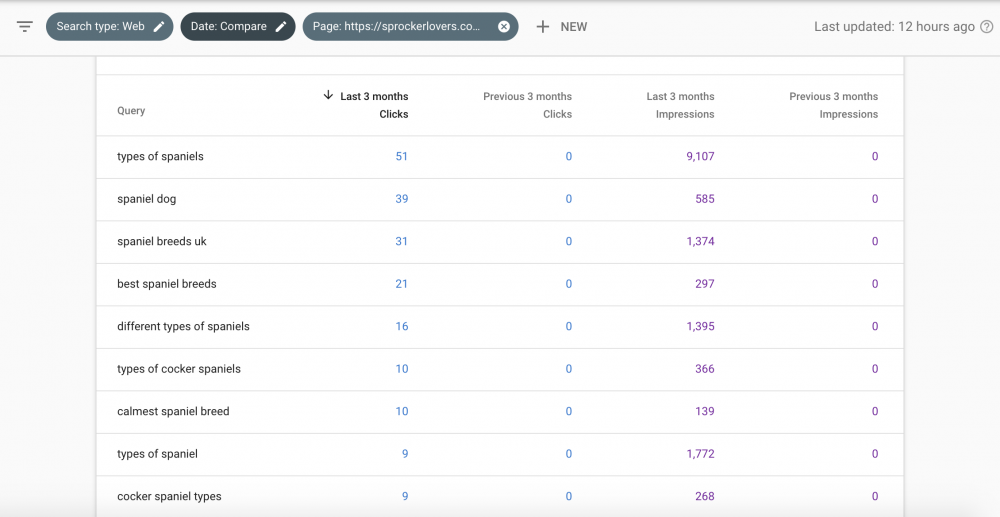
Task: Select the 'types of spaniels' query row
Action: [160, 157]
